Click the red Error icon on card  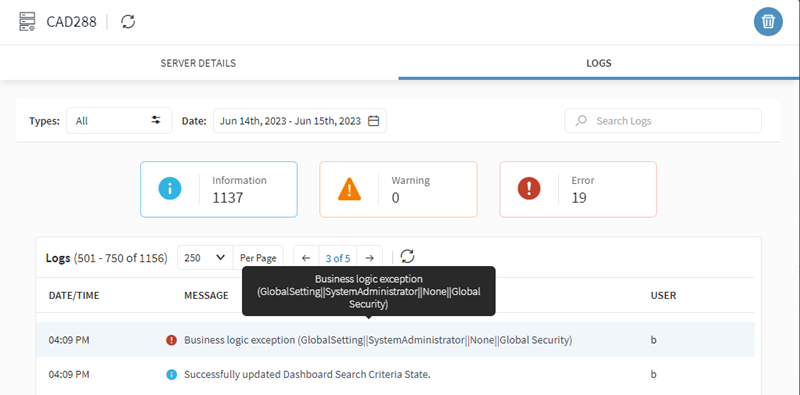tap(529, 189)
